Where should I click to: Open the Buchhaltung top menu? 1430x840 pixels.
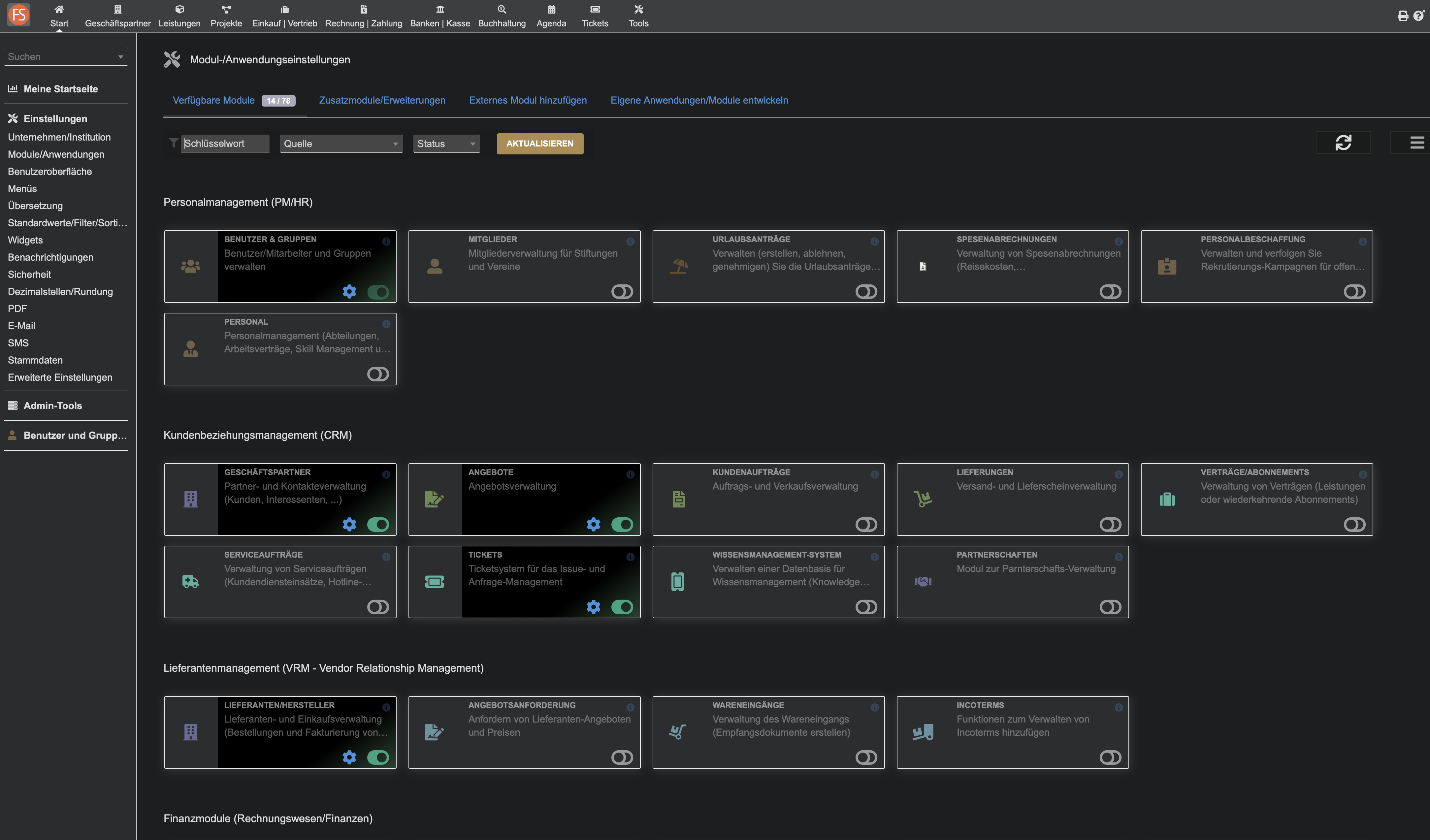coord(502,16)
